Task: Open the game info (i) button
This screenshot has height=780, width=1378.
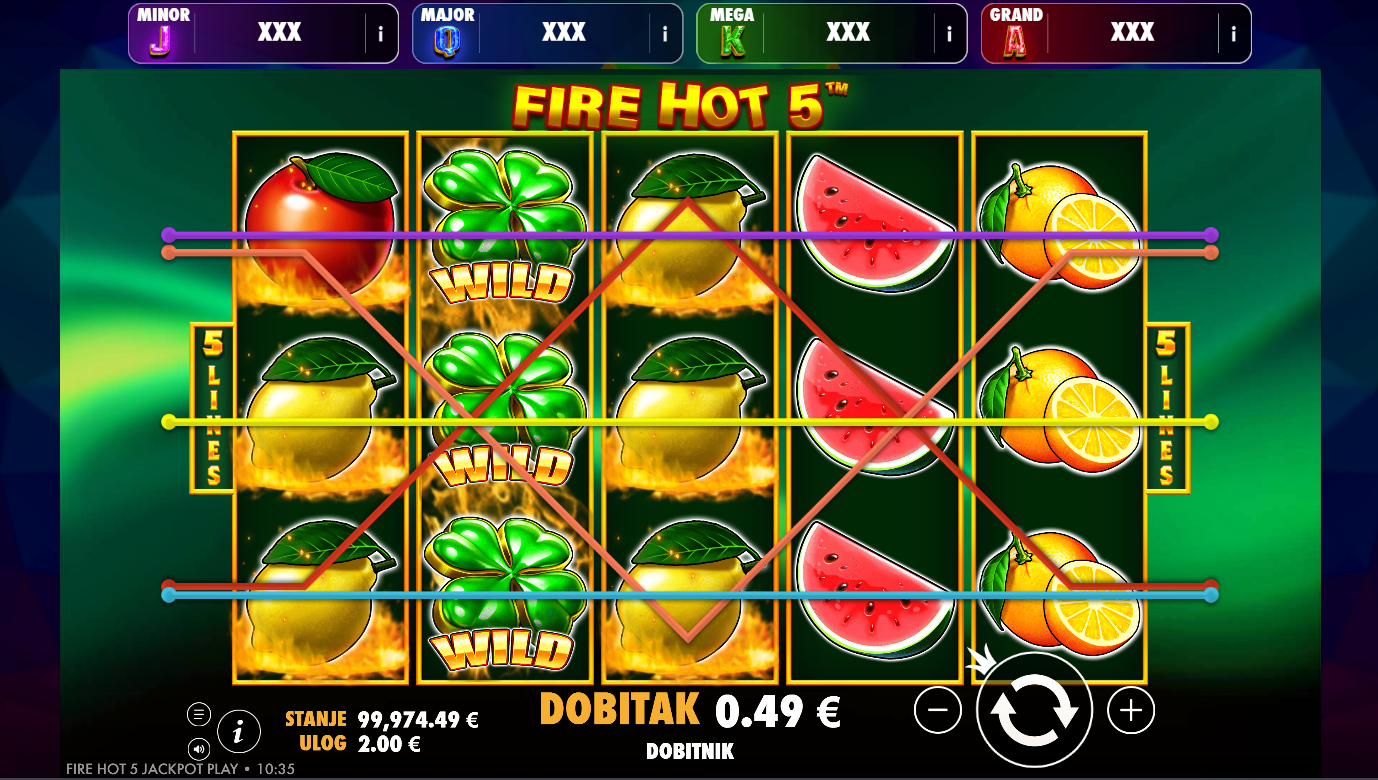Action: pyautogui.click(x=238, y=733)
